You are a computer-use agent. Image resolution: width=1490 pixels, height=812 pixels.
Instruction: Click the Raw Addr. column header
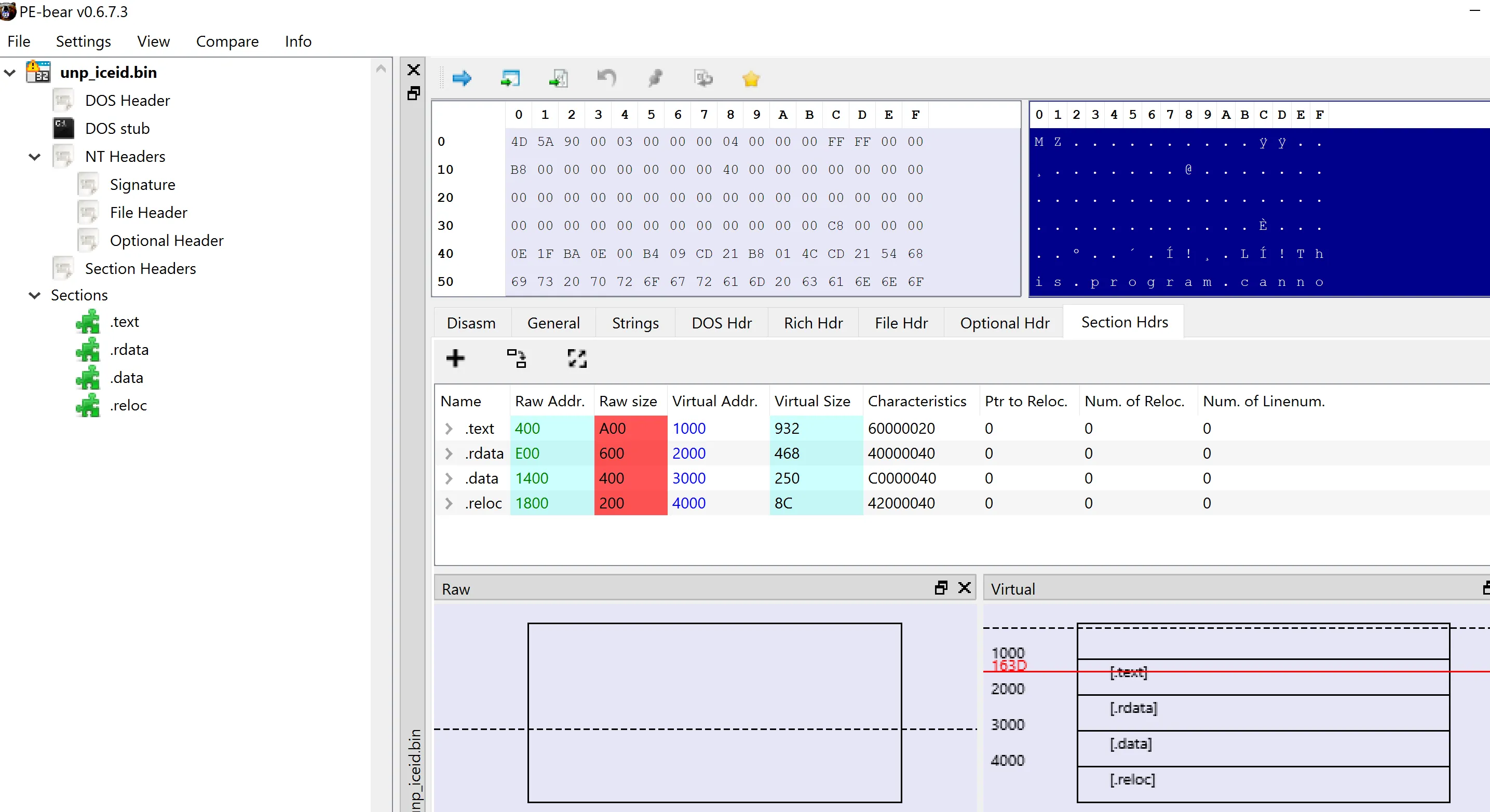point(552,401)
